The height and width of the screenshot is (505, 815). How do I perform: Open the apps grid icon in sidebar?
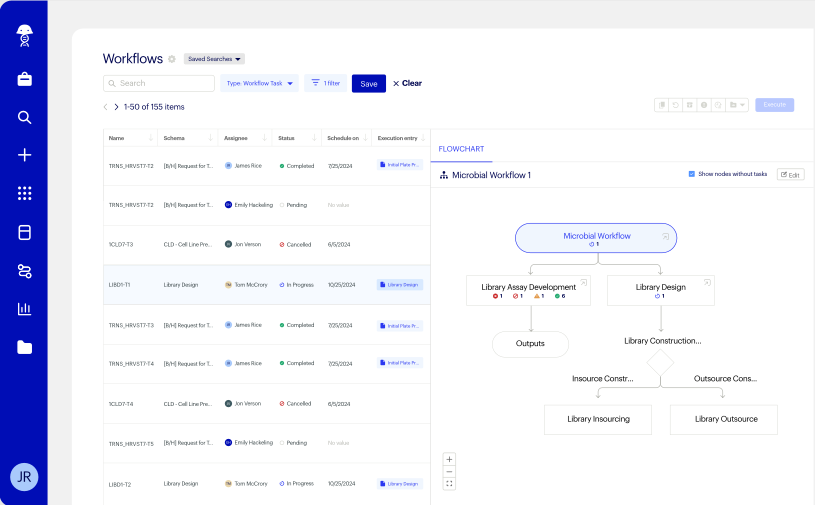(x=25, y=193)
